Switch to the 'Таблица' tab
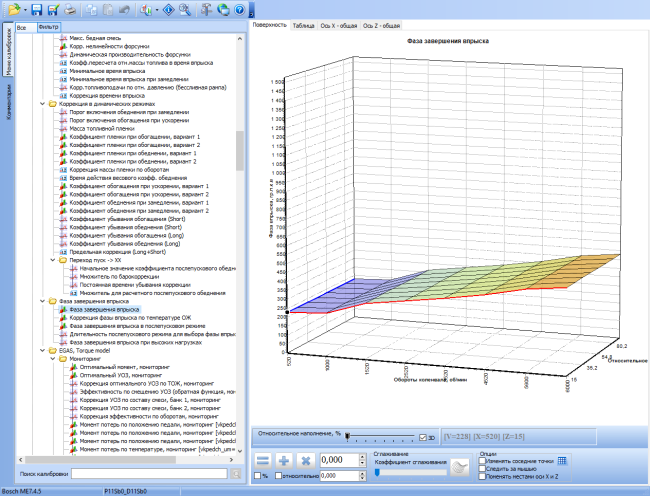This screenshot has width=650, height=496. (303, 26)
